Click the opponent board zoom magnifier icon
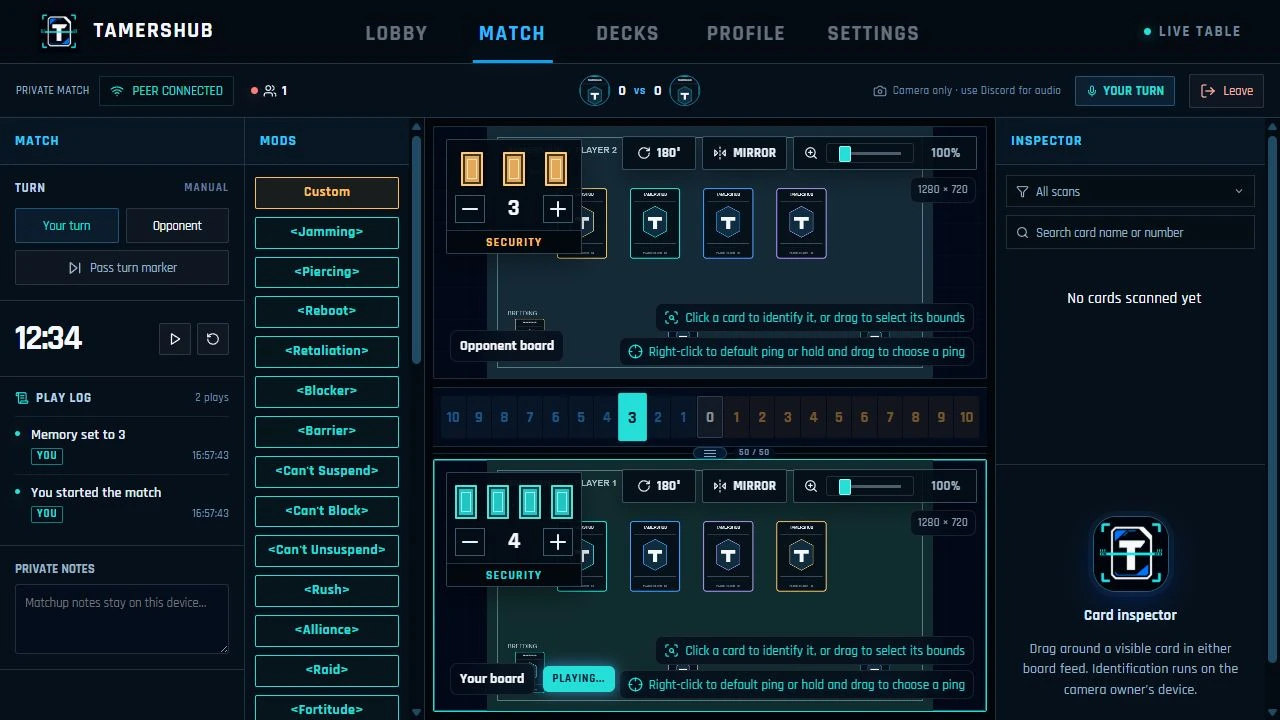The width and height of the screenshot is (1280, 720). (x=811, y=153)
